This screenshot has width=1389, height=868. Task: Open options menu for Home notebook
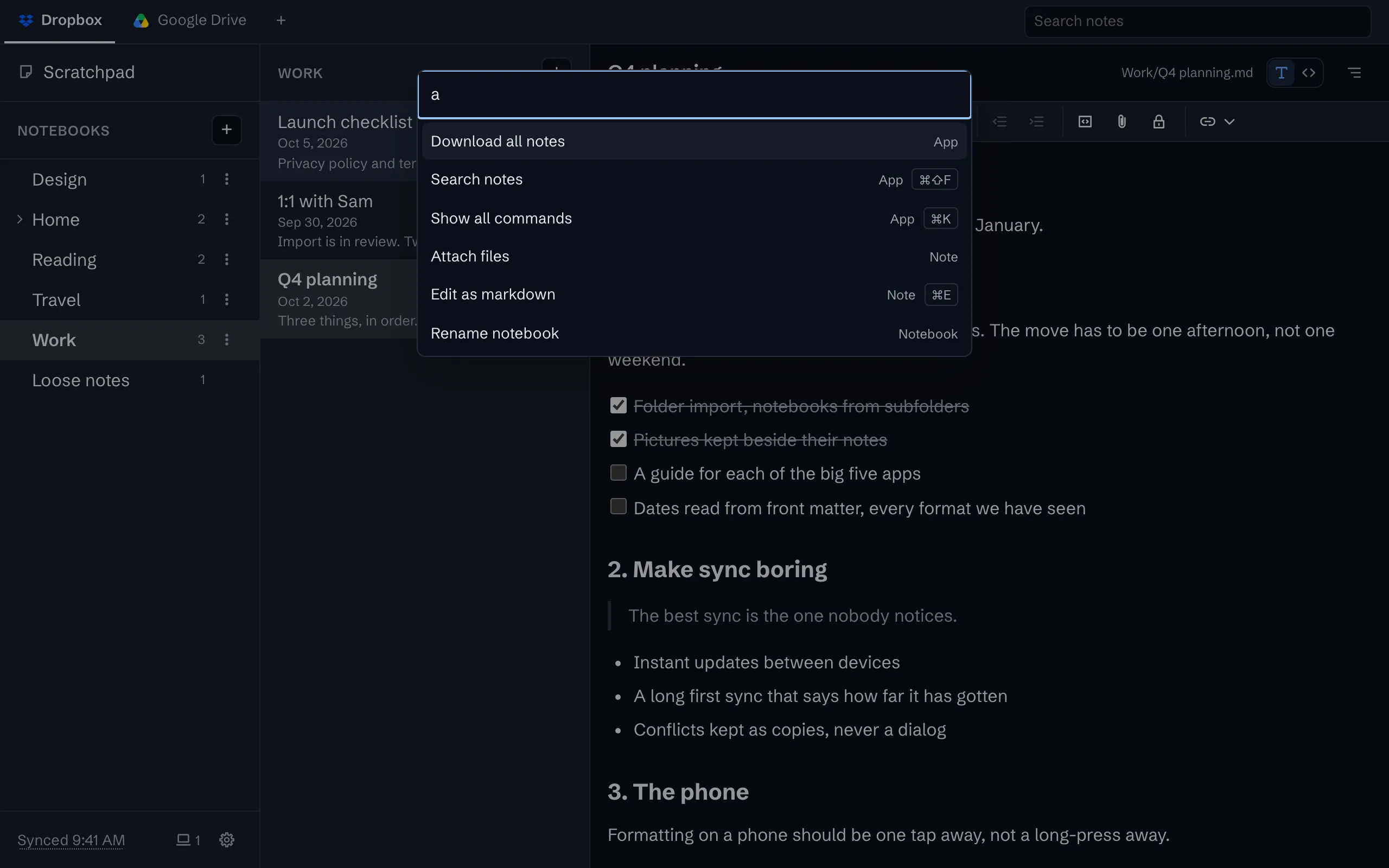(227, 219)
